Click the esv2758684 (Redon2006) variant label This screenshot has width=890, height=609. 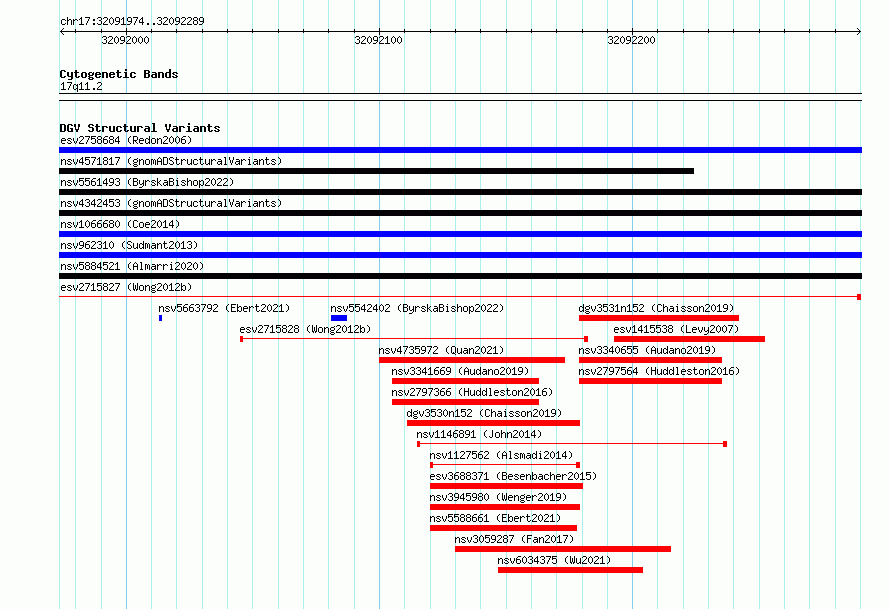[x=126, y=140]
